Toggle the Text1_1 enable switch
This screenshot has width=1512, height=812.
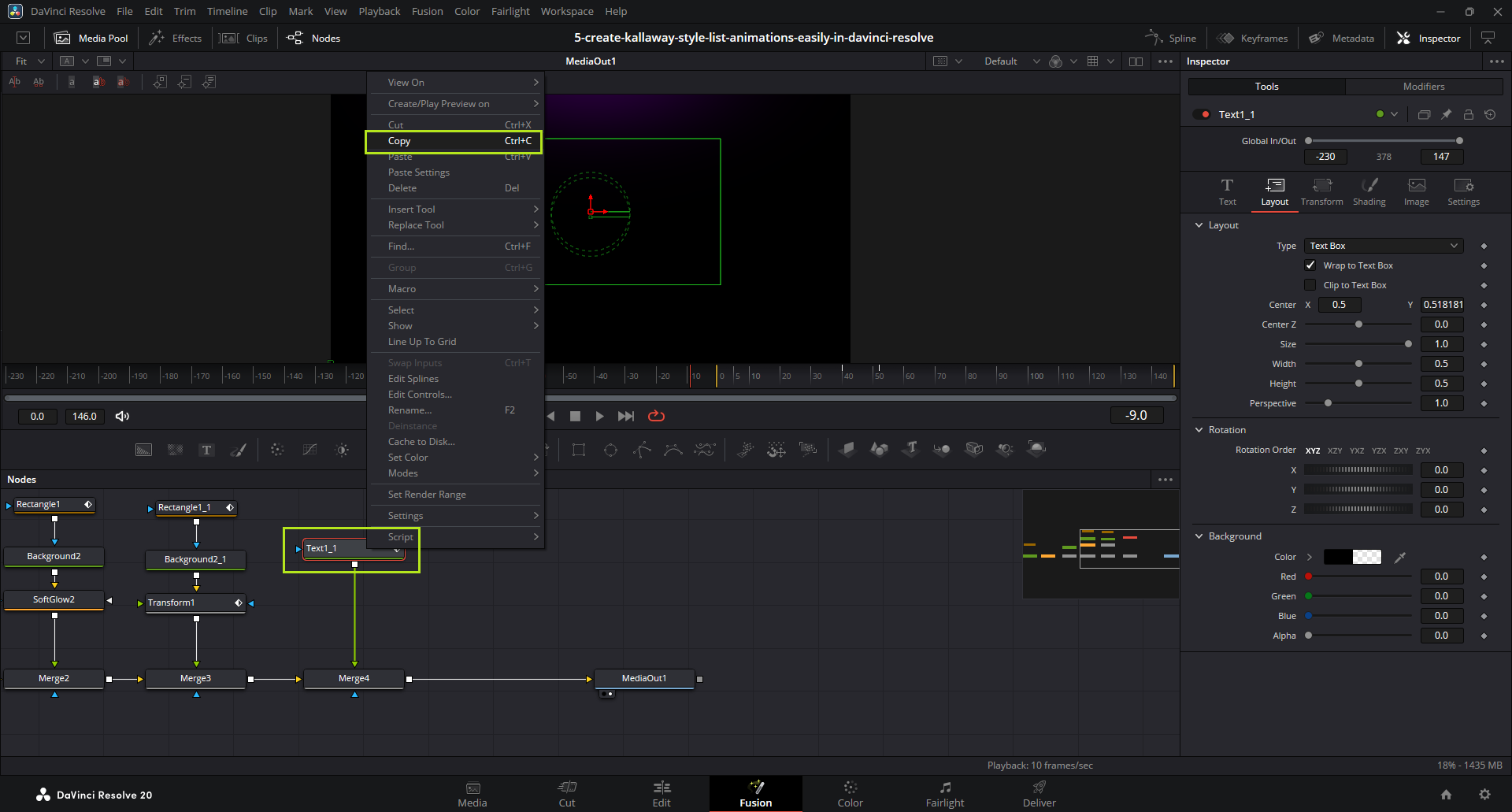[1202, 114]
